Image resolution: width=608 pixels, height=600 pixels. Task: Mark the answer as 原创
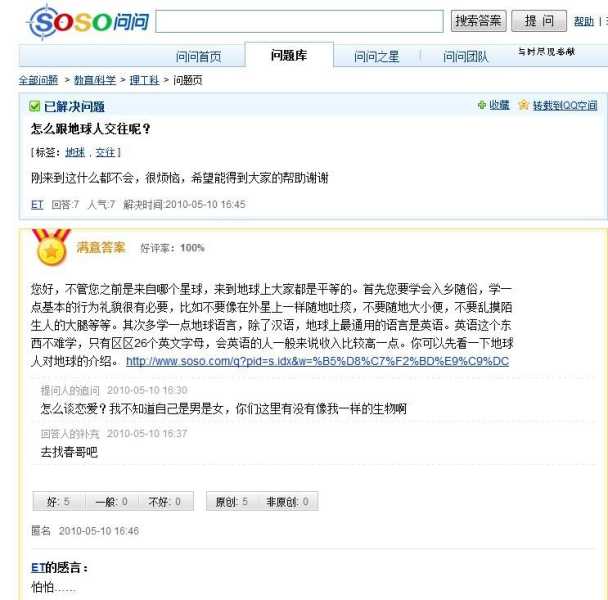click(231, 501)
